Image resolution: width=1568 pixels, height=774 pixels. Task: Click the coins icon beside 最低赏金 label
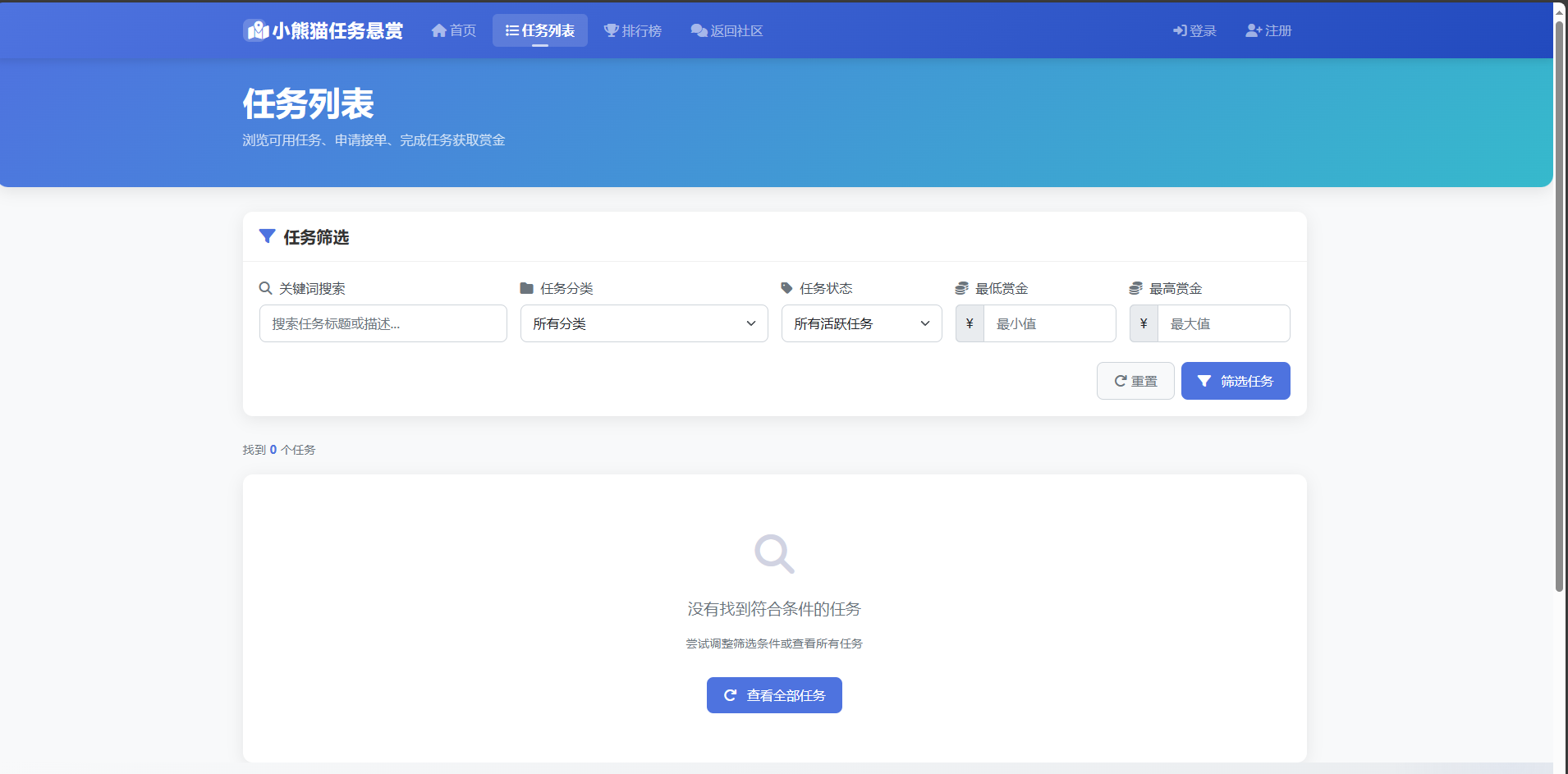pyautogui.click(x=961, y=288)
